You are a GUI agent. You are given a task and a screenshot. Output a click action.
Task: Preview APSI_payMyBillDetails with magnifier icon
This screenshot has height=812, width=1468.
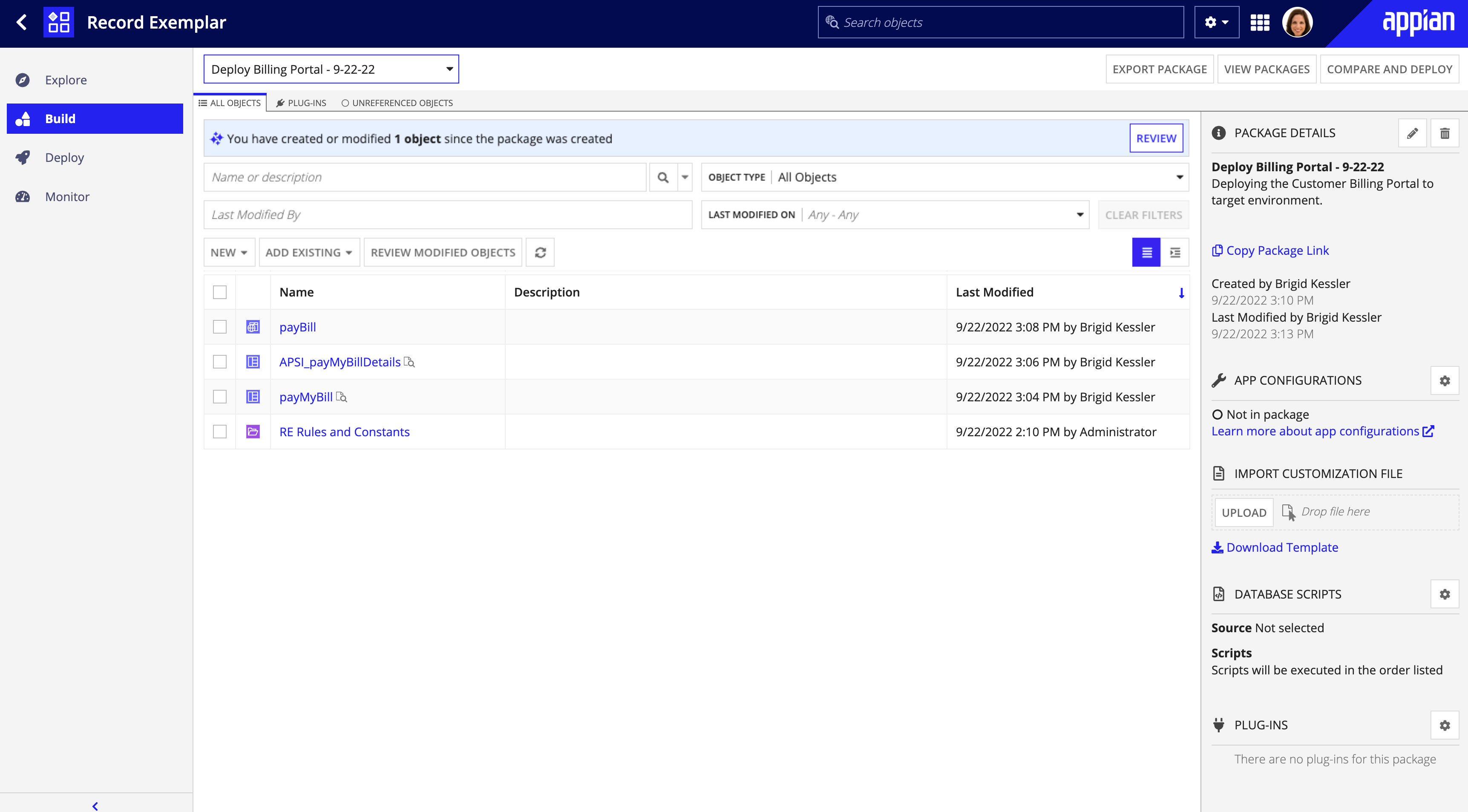409,362
